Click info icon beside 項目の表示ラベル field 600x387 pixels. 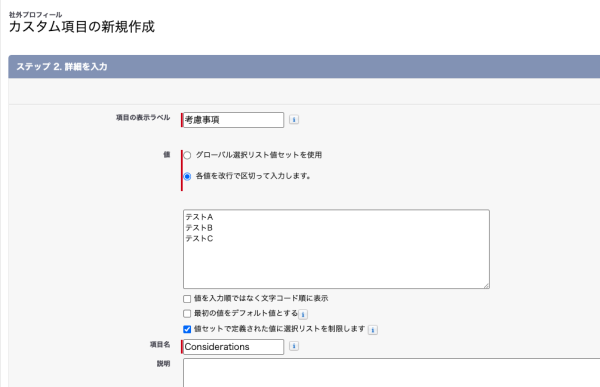(x=294, y=120)
